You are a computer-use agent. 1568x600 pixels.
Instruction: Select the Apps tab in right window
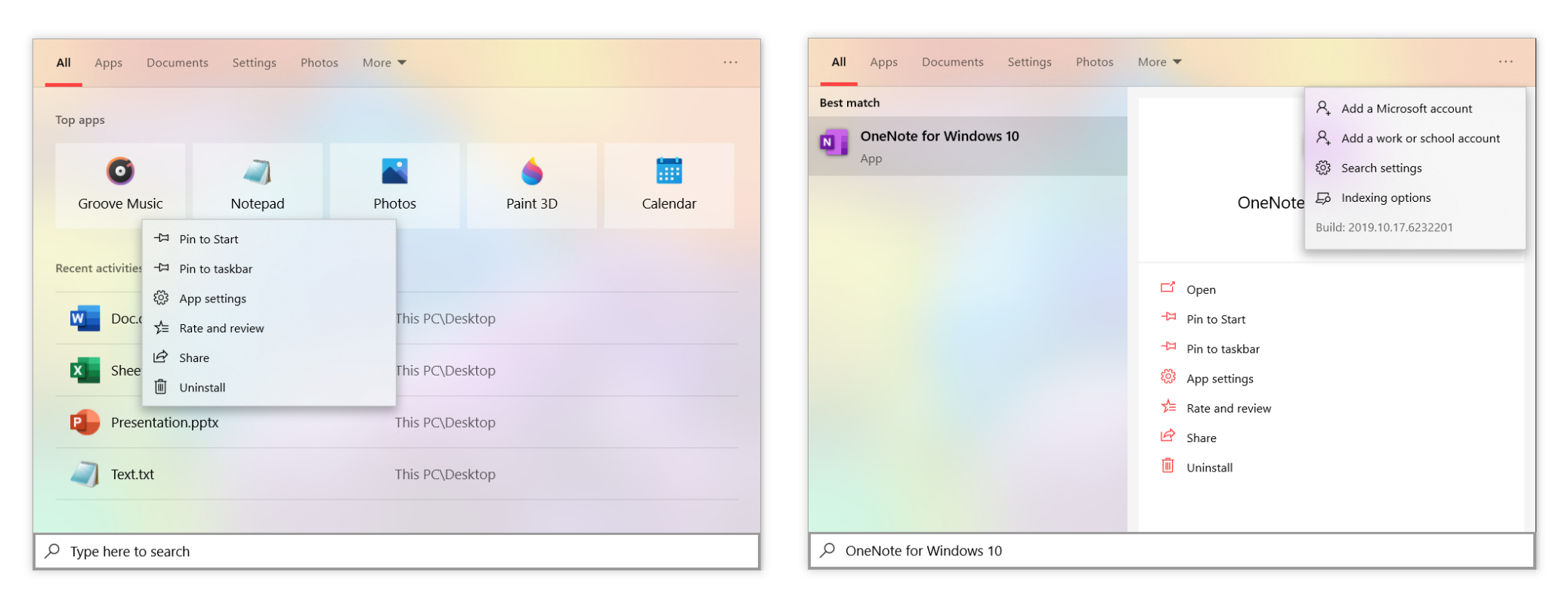(x=883, y=62)
